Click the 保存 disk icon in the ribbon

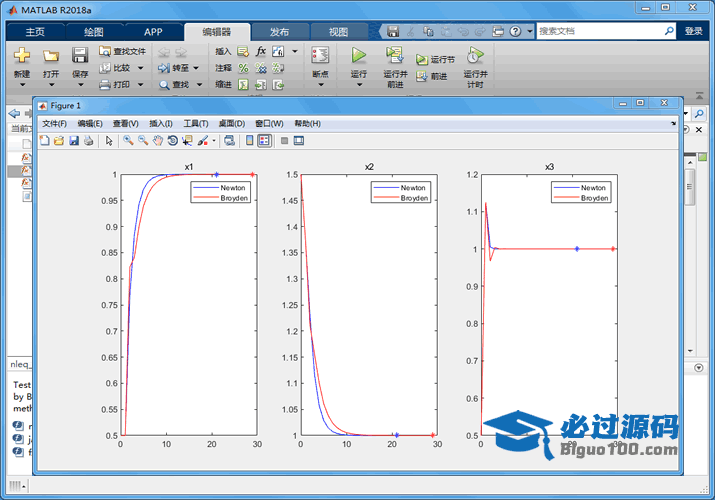(x=80, y=56)
